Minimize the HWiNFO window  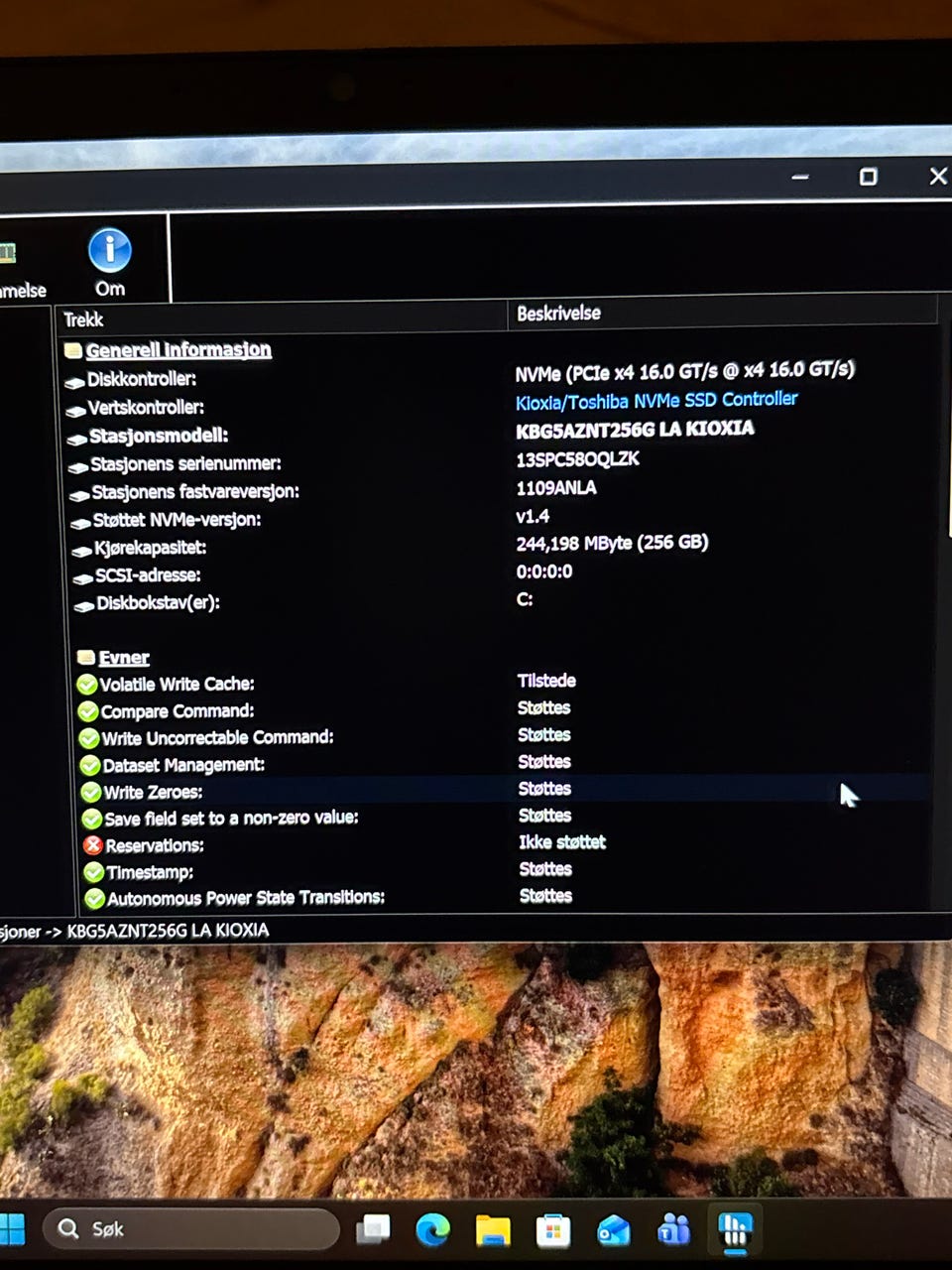point(800,177)
